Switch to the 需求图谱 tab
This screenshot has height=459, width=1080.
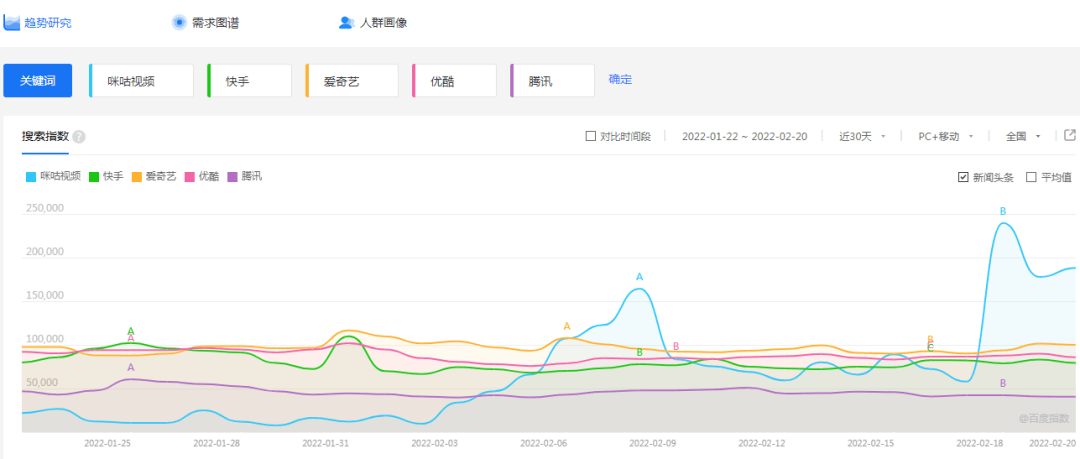point(216,23)
